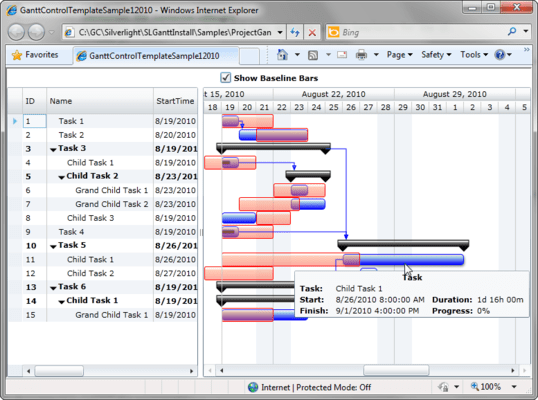Image resolution: width=538 pixels, height=400 pixels.
Task: Collapse Task 3 in the tree
Action: tap(53, 150)
